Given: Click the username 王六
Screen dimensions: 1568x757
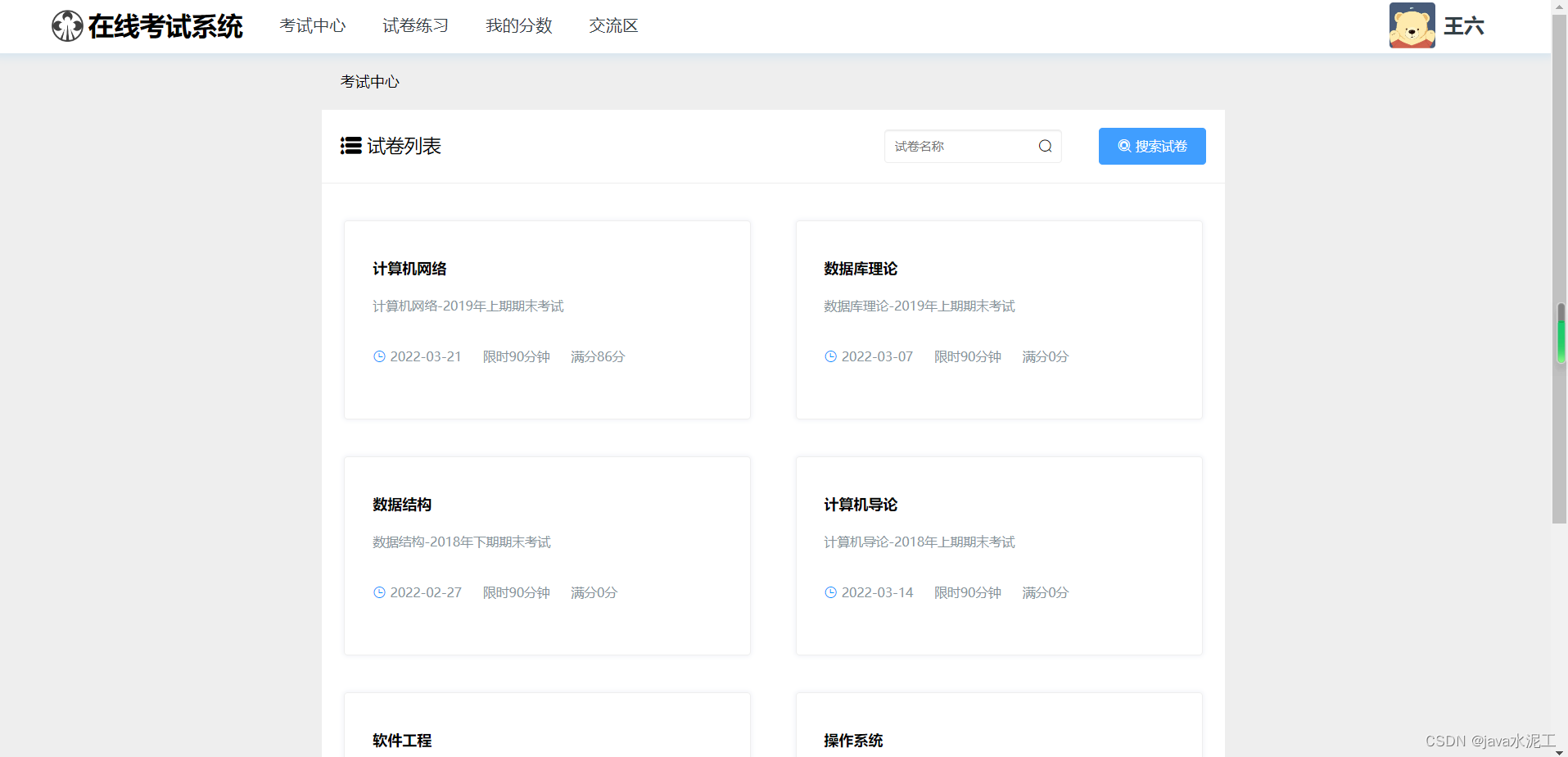Looking at the screenshot, I should pos(1464,26).
